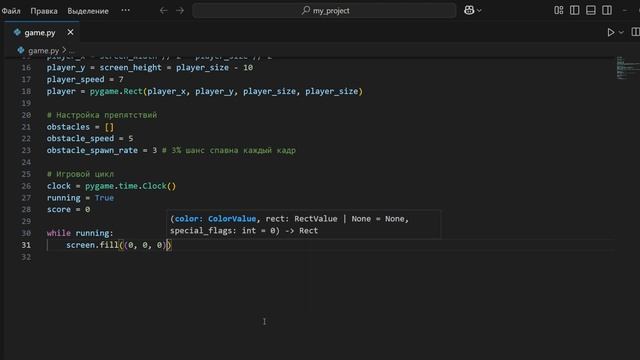Click 'running = True' on line 27

click(80, 198)
